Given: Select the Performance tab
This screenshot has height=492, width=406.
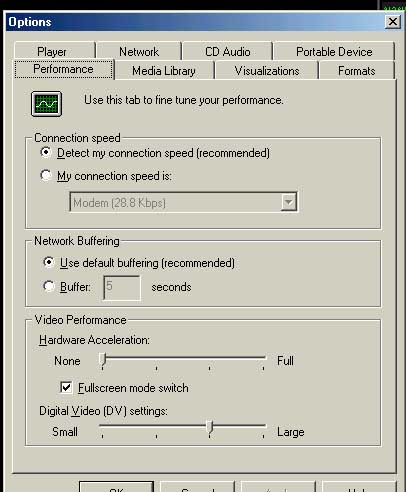Looking at the screenshot, I should point(64,69).
